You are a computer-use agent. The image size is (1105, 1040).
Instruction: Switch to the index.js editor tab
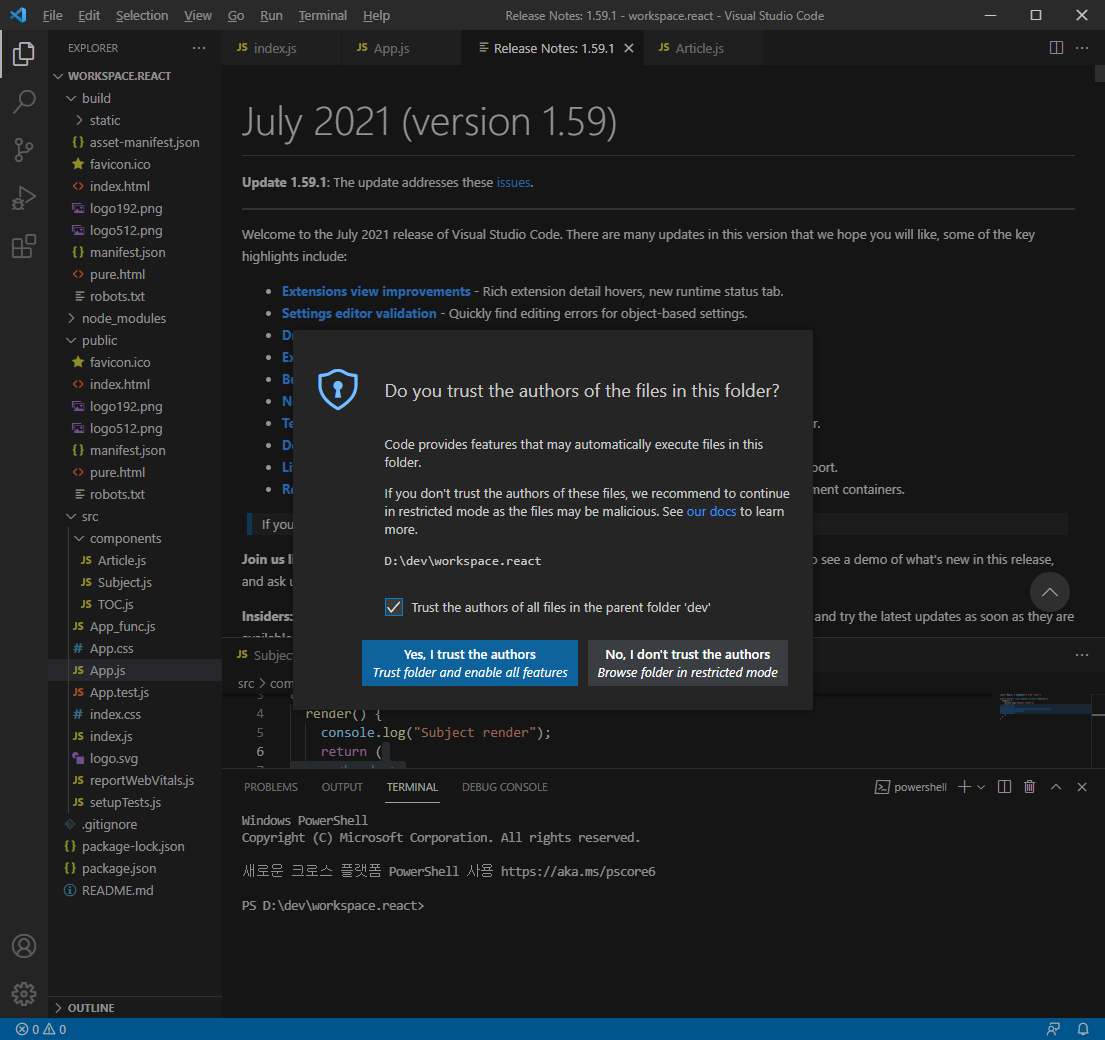tap(282, 48)
